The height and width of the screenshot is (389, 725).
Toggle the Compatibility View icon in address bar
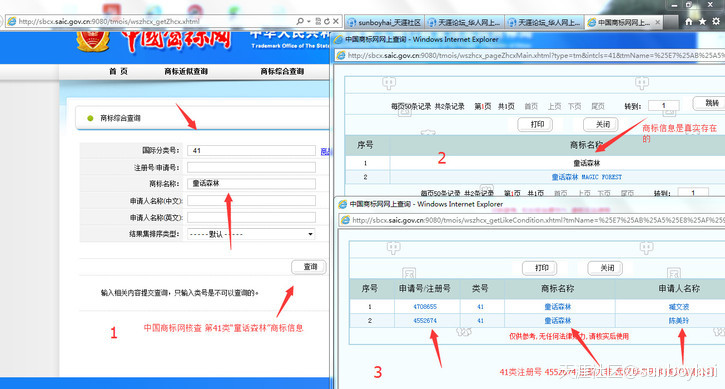tap(318, 21)
